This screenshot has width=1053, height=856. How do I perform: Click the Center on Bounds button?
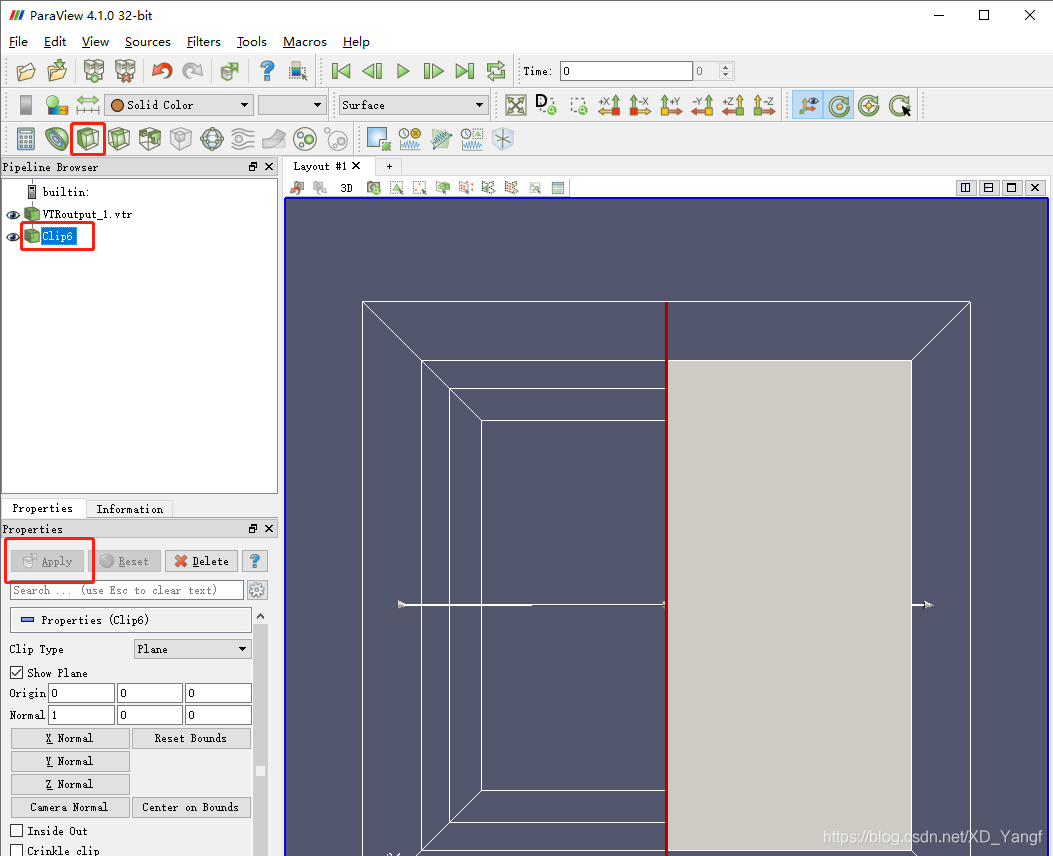click(191, 807)
